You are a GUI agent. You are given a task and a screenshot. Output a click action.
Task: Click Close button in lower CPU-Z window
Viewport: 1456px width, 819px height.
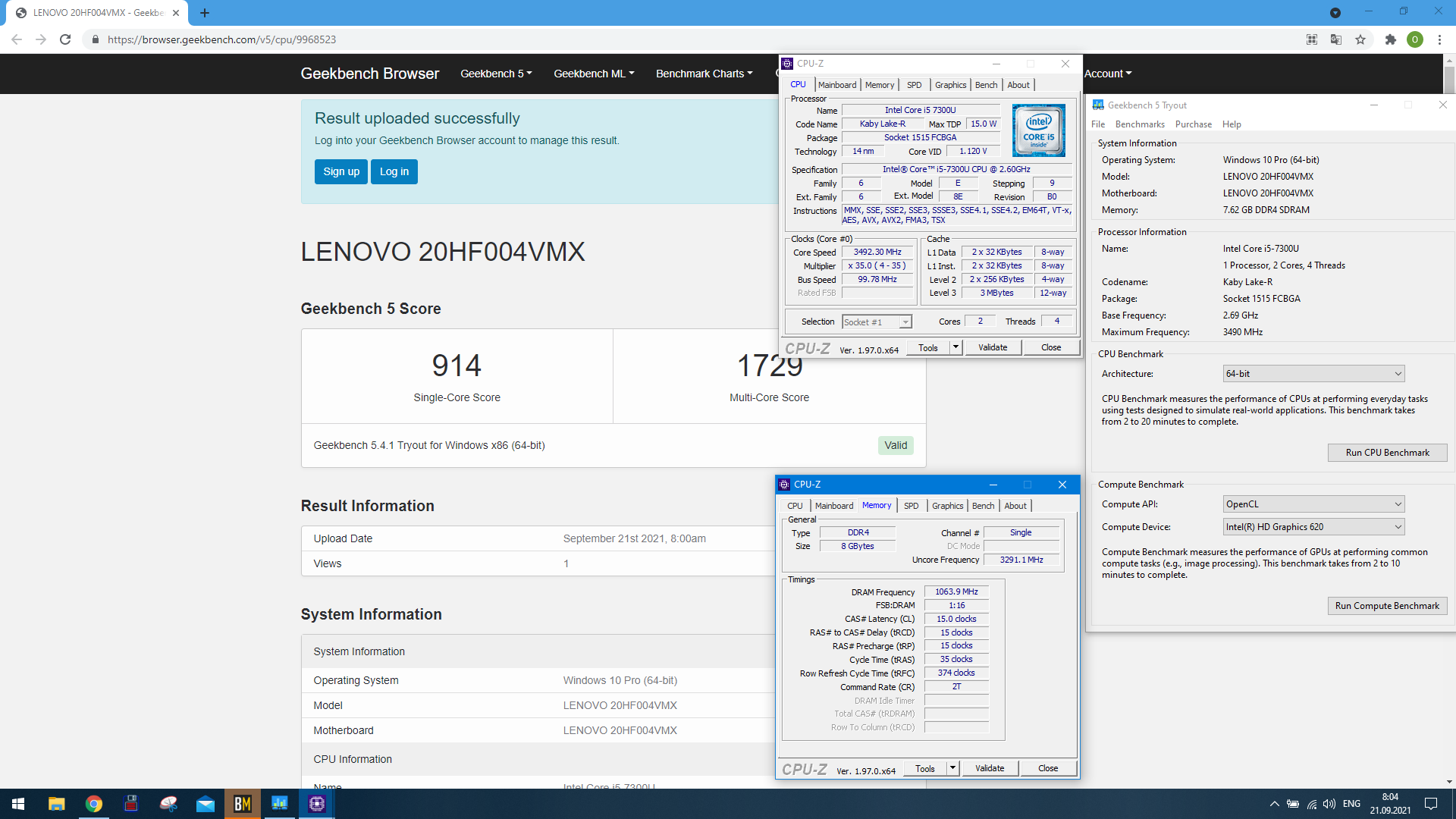point(1048,768)
